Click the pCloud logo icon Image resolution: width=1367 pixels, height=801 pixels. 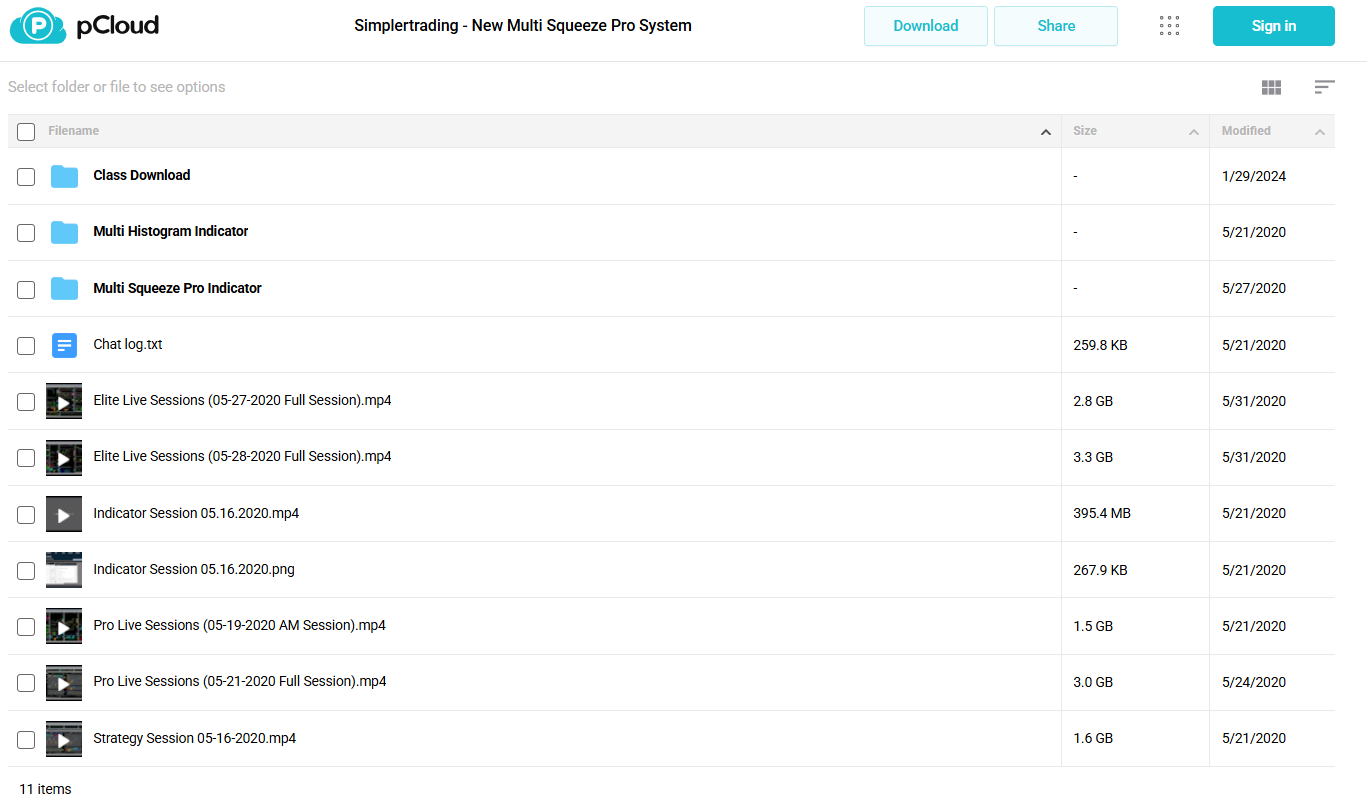coord(39,26)
